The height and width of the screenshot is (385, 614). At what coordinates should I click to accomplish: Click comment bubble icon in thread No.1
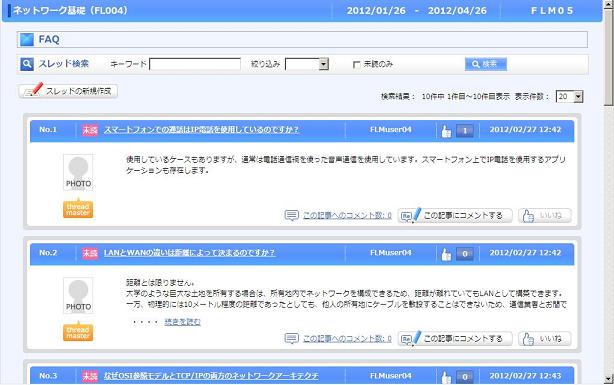point(291,215)
